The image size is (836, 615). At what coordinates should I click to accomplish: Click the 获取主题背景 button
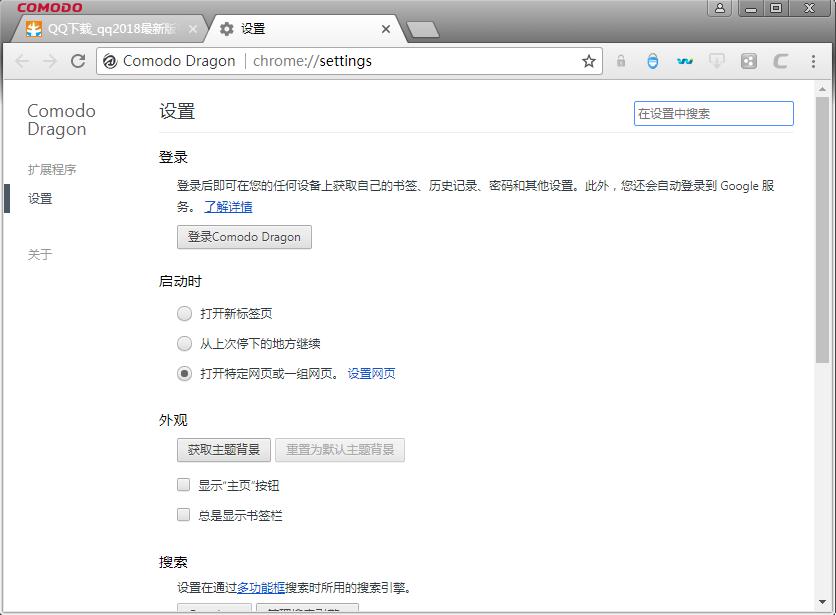[x=224, y=450]
